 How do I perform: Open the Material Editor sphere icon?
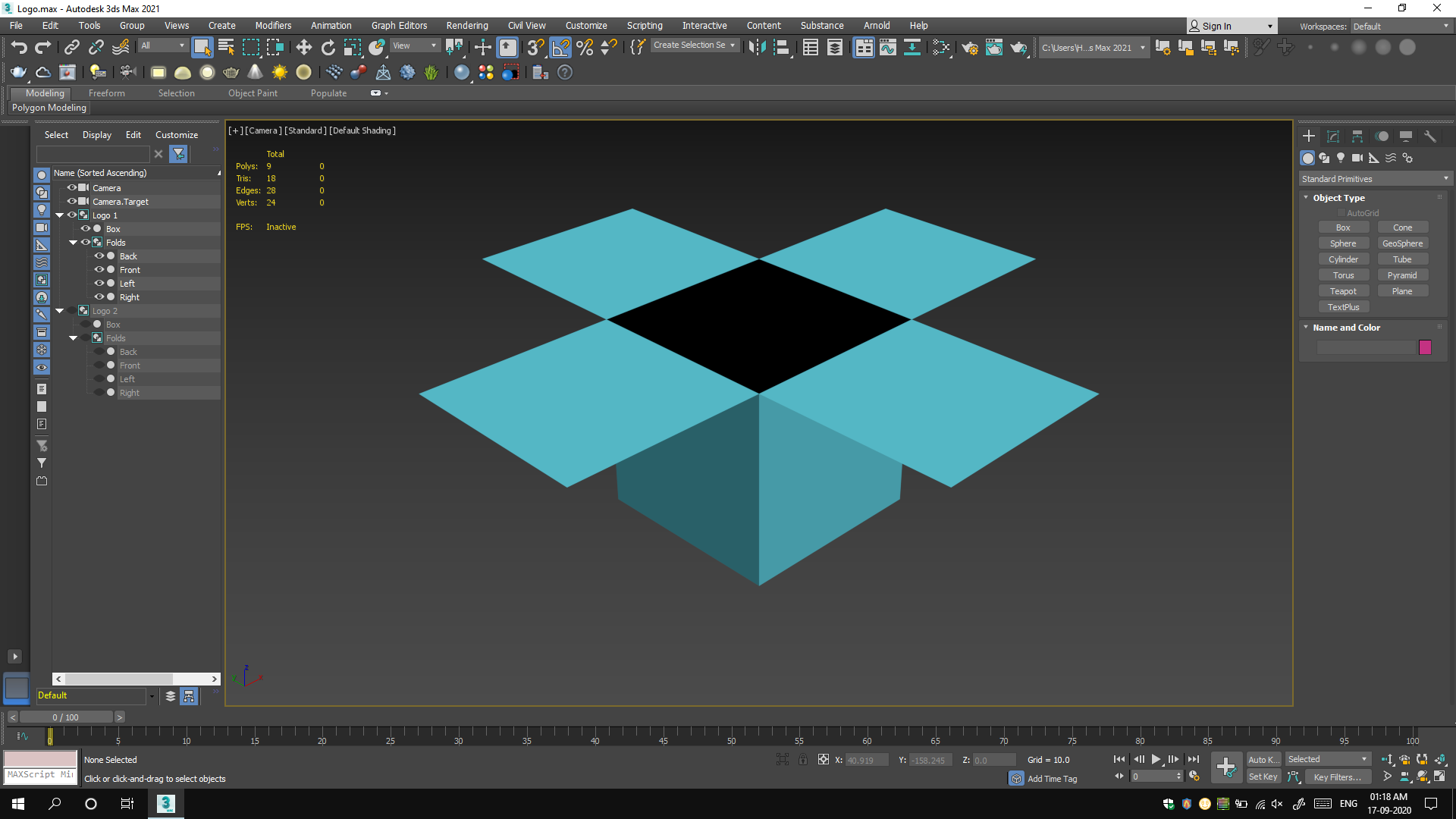click(x=461, y=73)
